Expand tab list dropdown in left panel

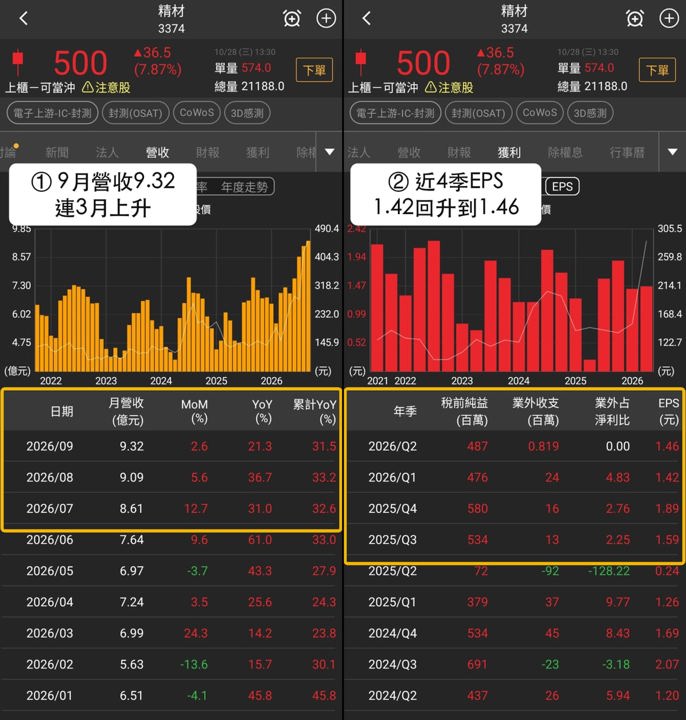pyautogui.click(x=330, y=152)
